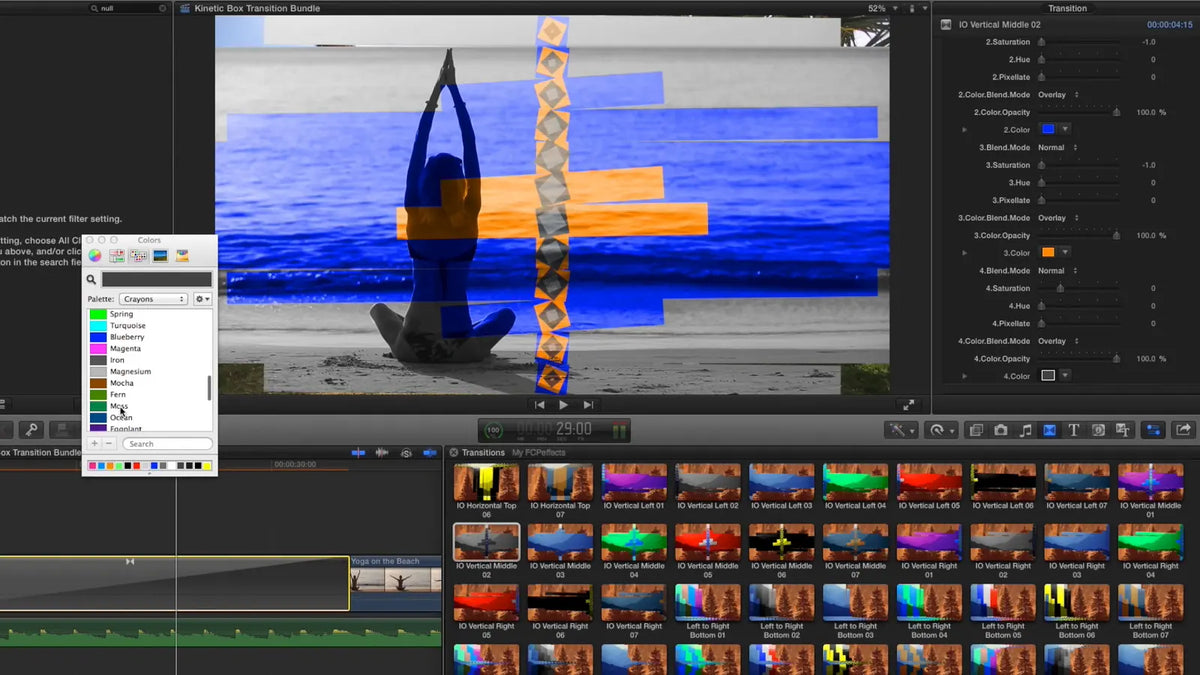Play the viewer clip
Image resolution: width=1200 pixels, height=675 pixels.
[x=563, y=405]
